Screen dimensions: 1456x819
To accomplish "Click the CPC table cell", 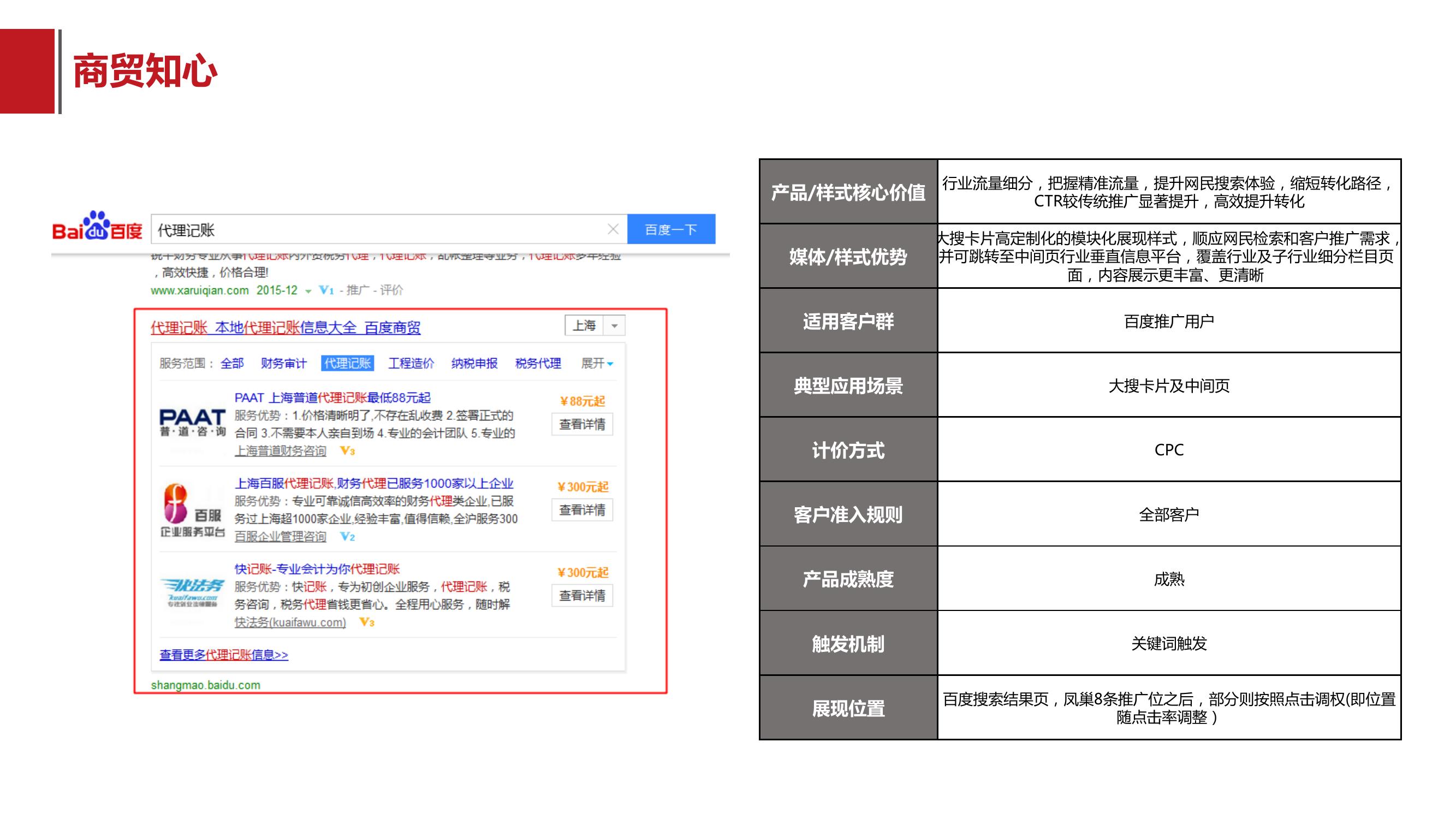I will 1169,449.
